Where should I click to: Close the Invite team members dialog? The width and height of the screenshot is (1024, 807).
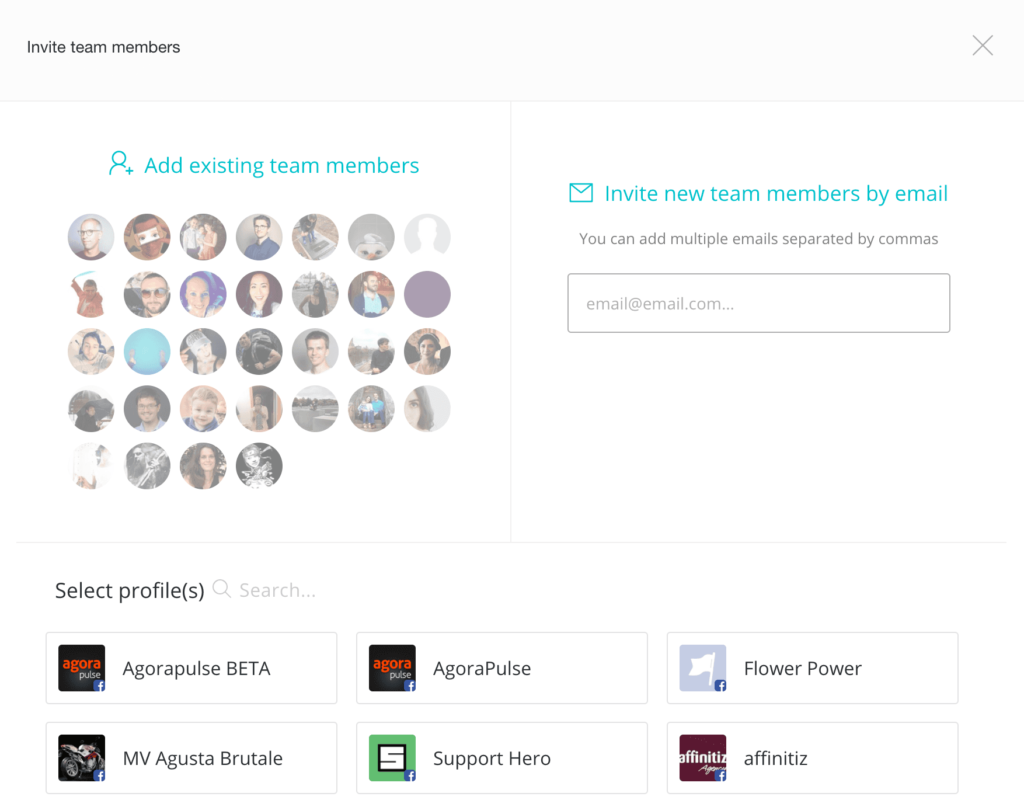982,46
